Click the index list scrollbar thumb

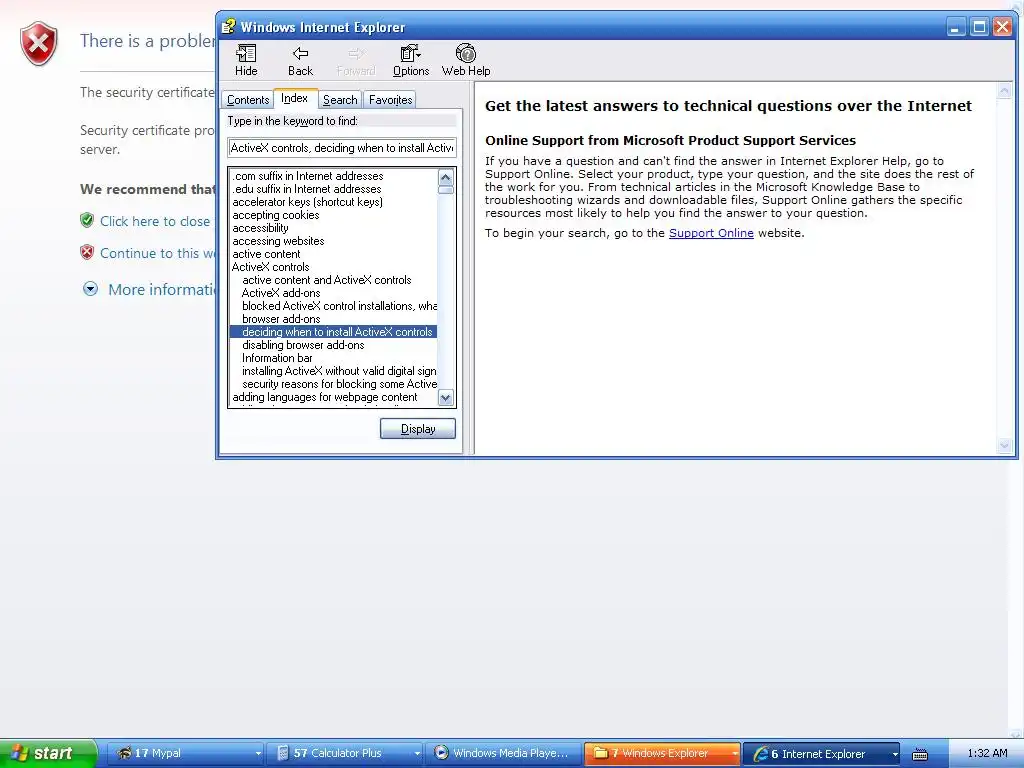(446, 190)
